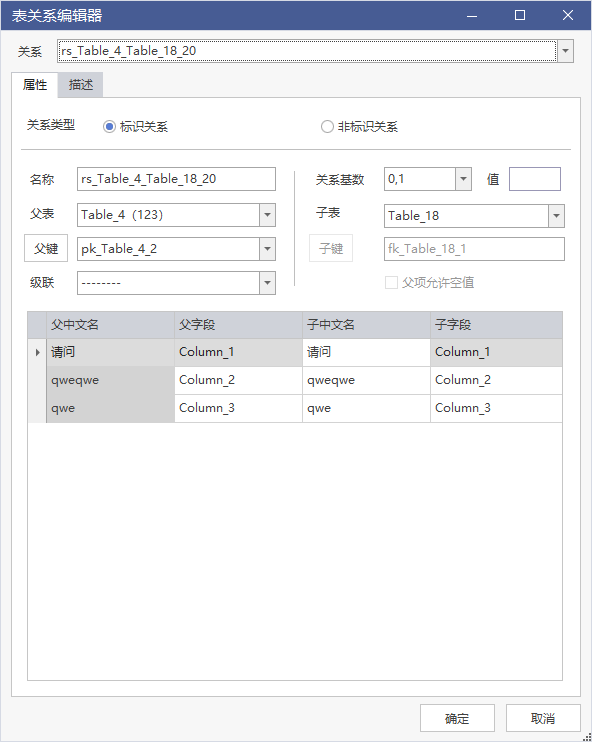Open the 关系基数 0,1 dropdown

click(463, 179)
